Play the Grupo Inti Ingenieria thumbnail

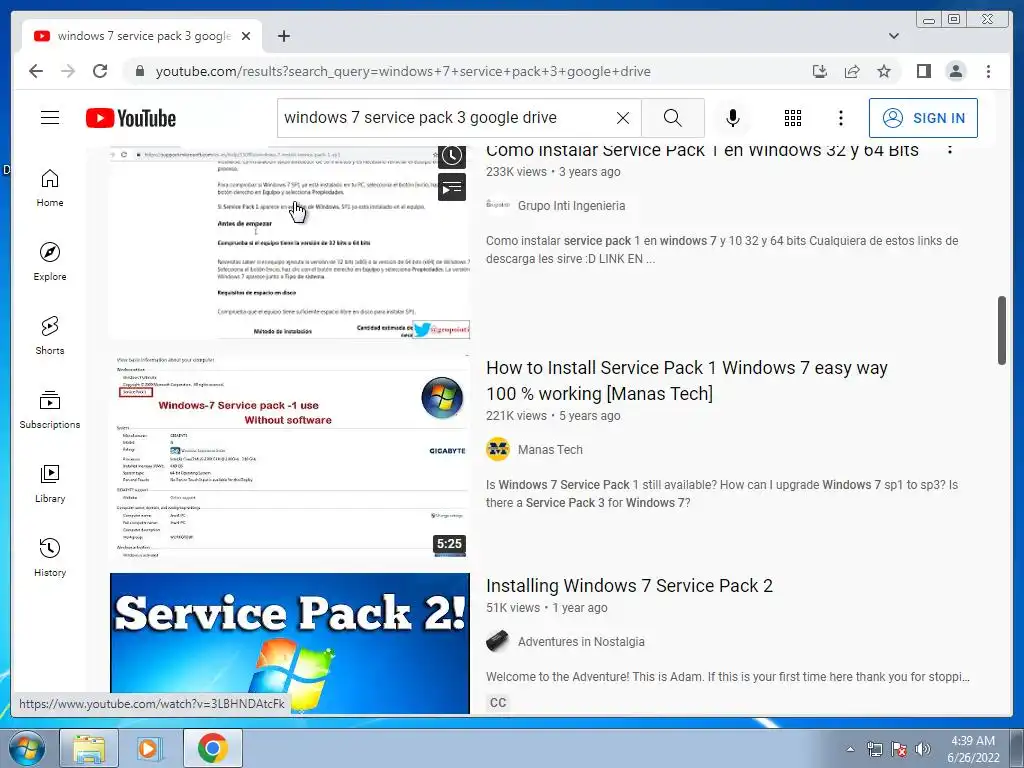289,242
